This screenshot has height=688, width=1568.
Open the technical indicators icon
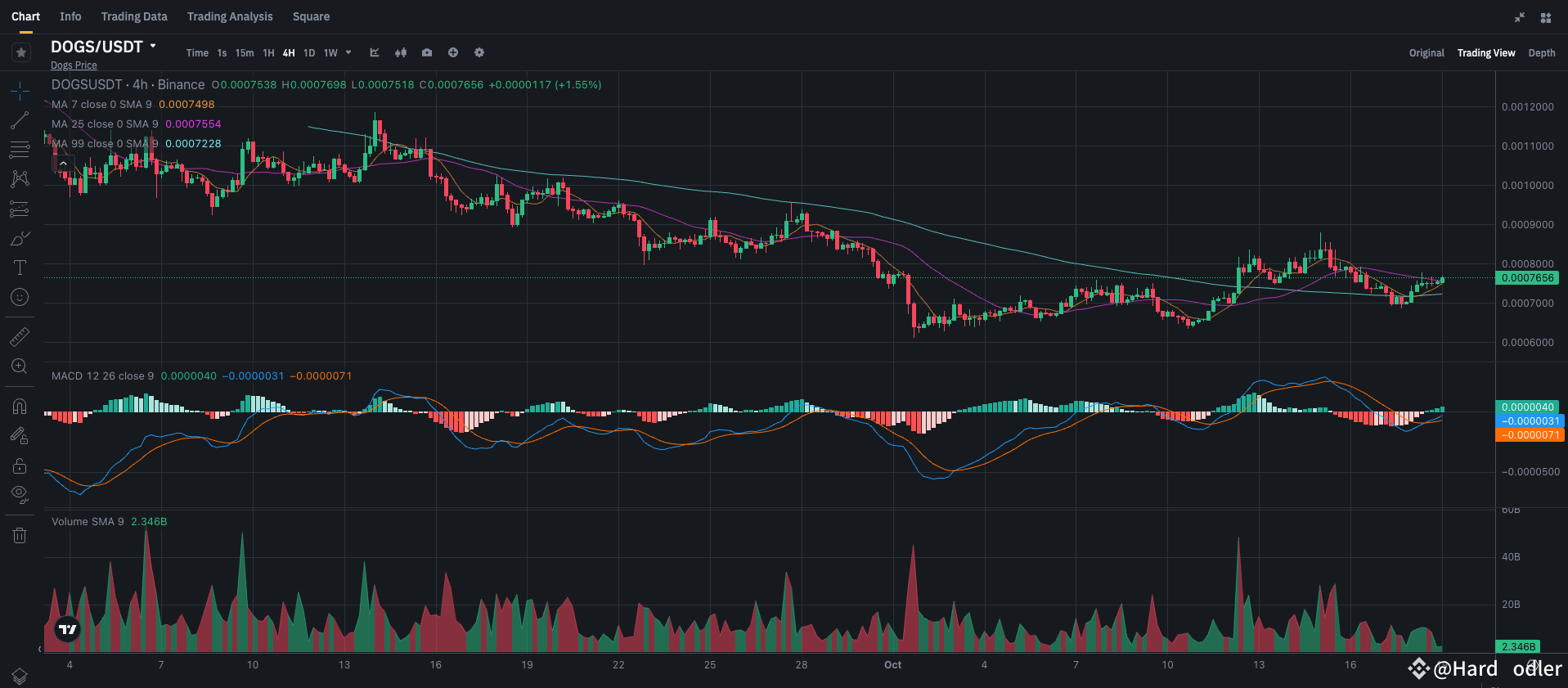coord(375,52)
